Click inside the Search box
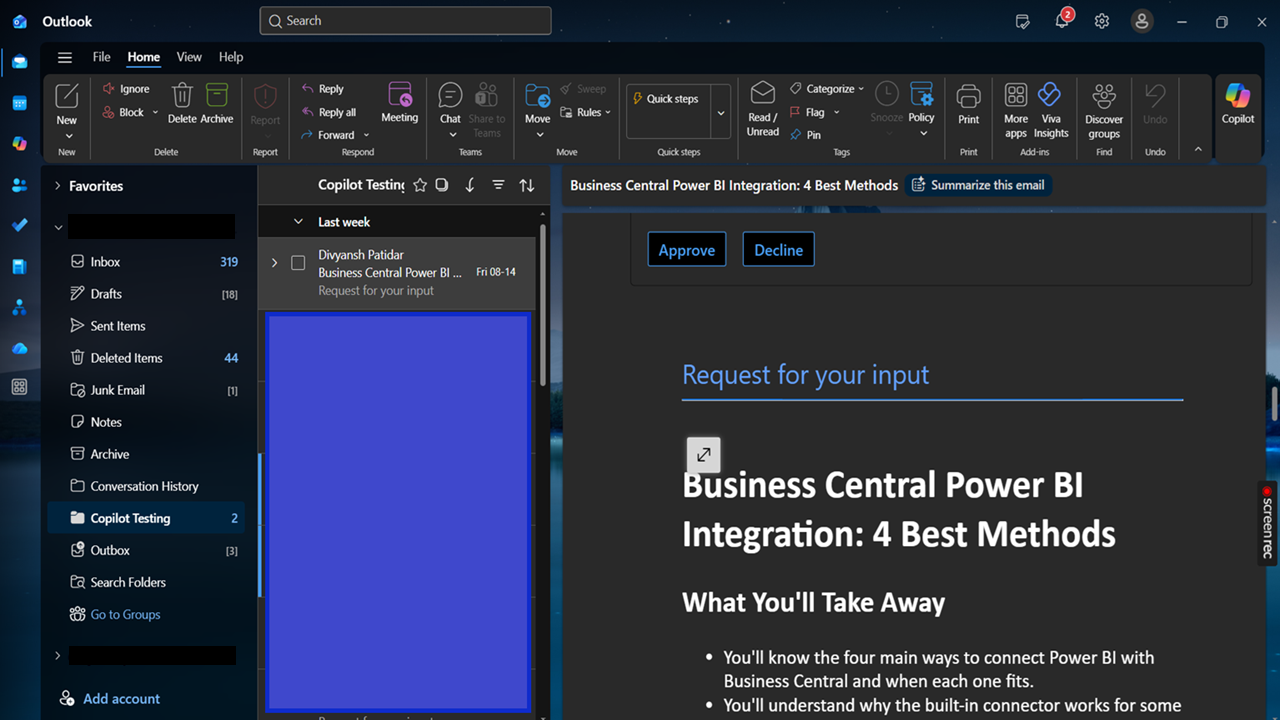The height and width of the screenshot is (720, 1280). [x=405, y=20]
